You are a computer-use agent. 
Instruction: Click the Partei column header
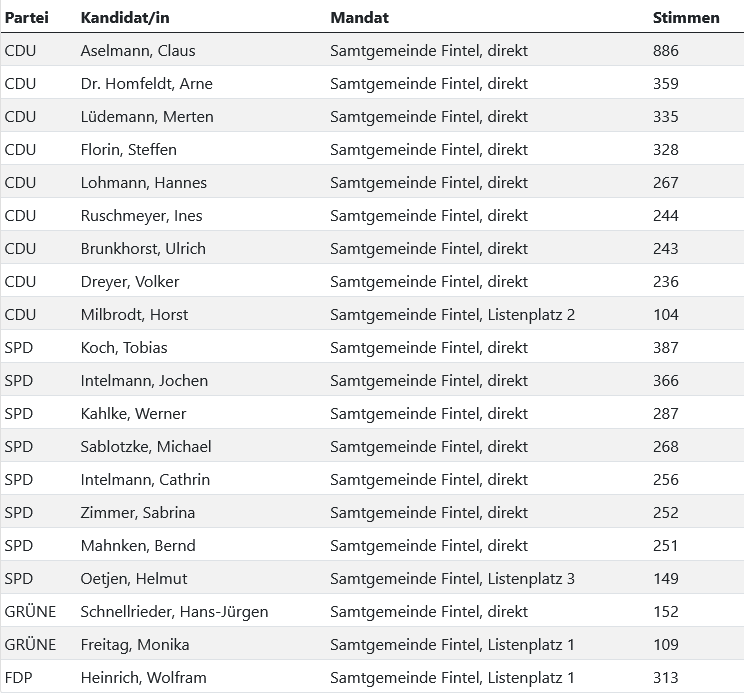[27, 17]
